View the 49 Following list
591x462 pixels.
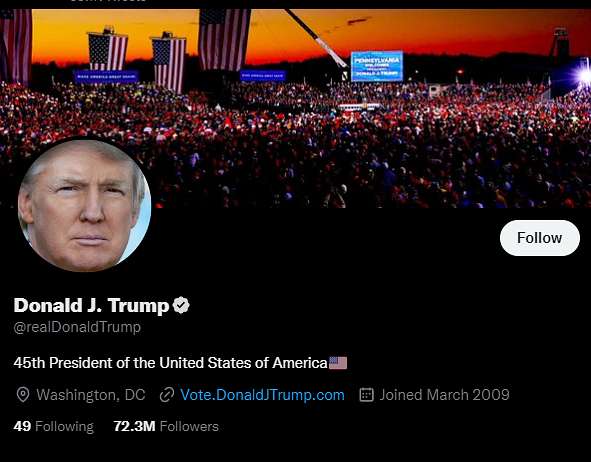54,426
